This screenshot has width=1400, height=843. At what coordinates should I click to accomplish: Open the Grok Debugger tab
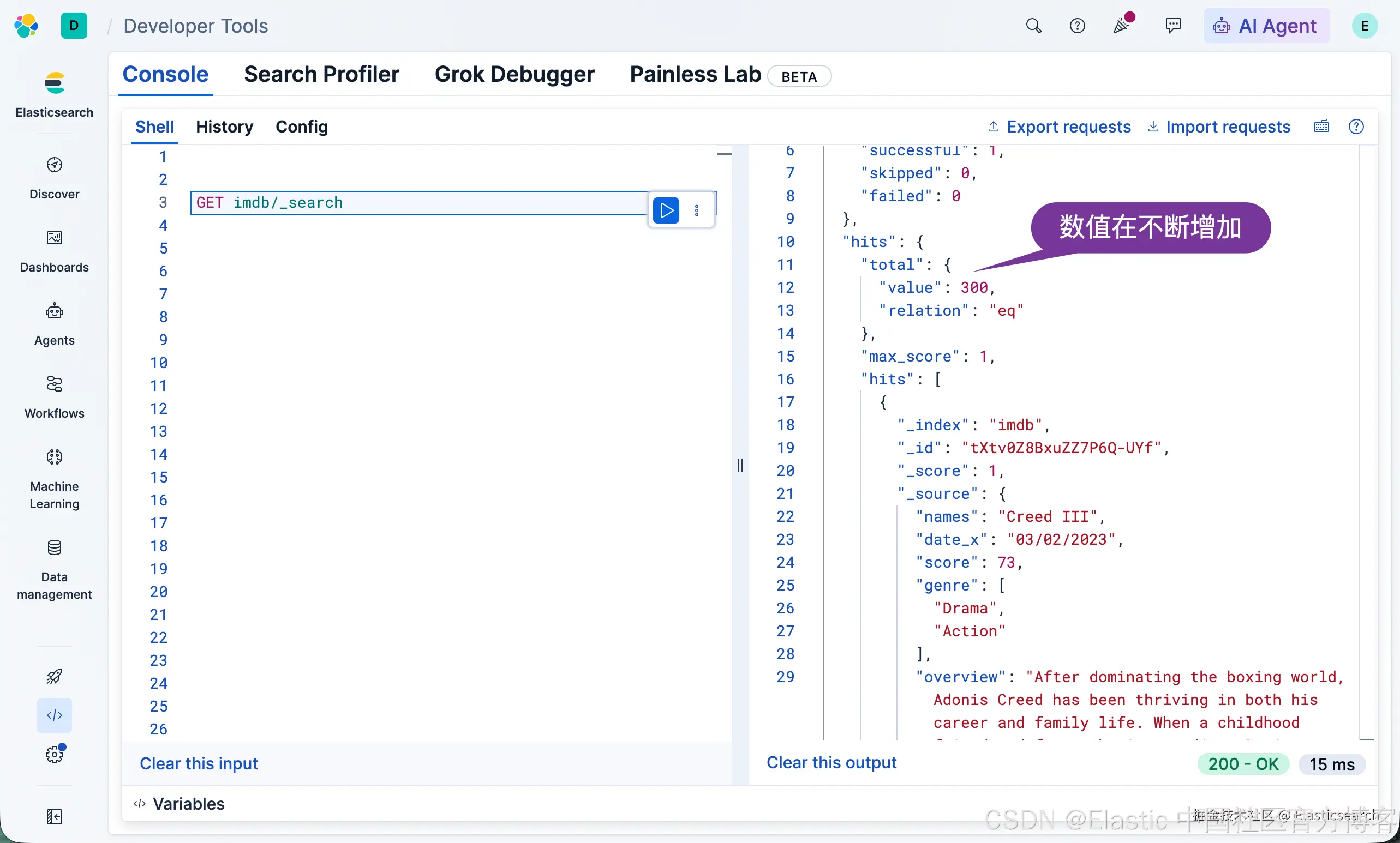(514, 74)
